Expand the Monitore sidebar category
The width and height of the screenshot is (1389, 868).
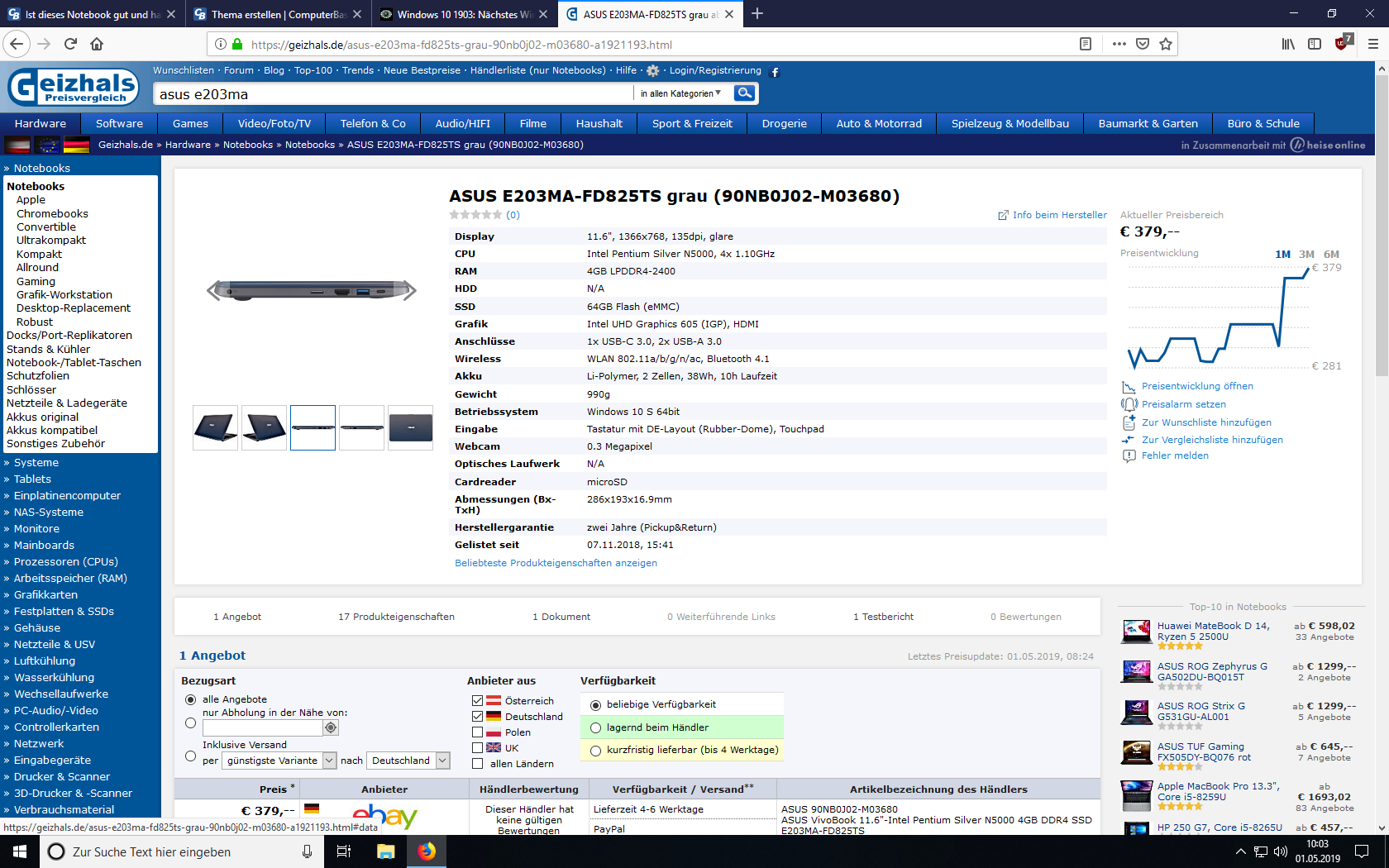[36, 529]
